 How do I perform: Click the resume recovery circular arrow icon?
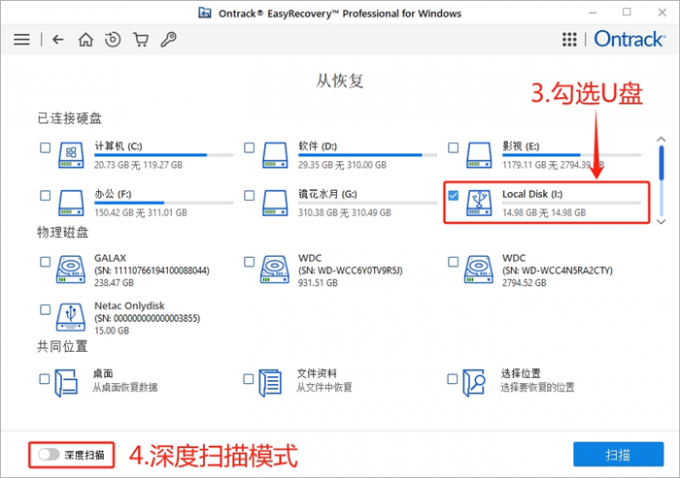tap(113, 39)
